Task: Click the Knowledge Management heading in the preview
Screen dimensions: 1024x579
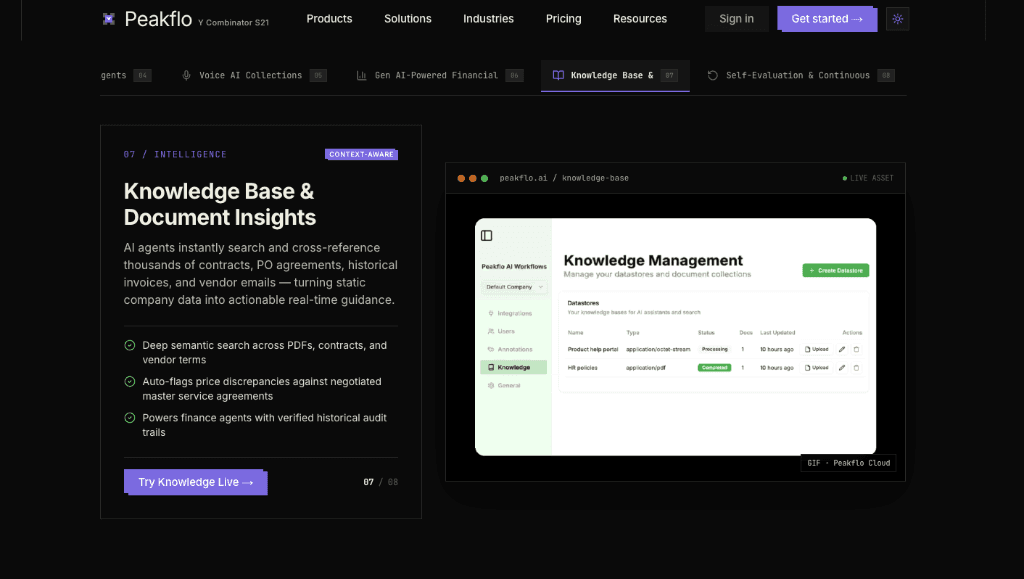Action: pos(653,260)
